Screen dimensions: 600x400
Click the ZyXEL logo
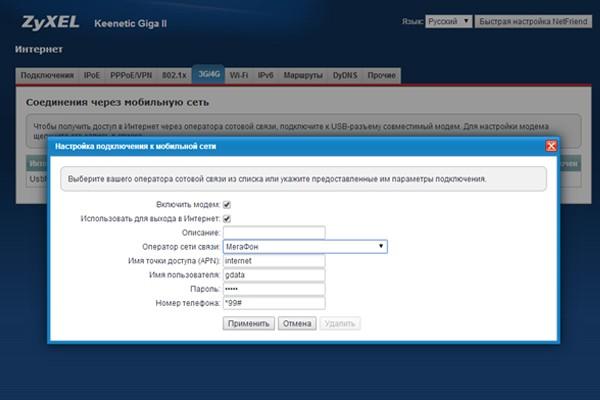click(51, 22)
